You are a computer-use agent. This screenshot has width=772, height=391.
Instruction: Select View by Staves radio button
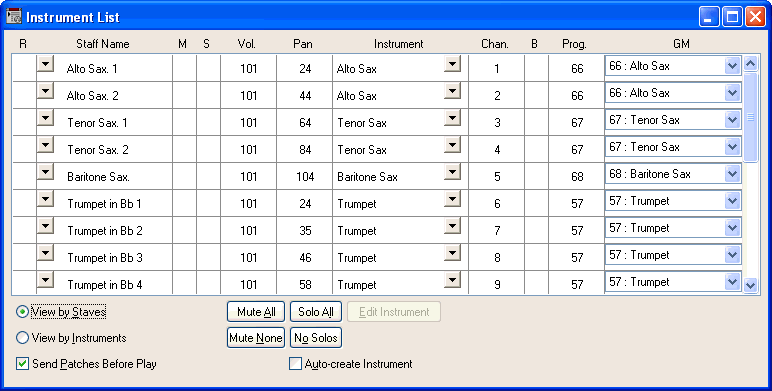point(22,312)
